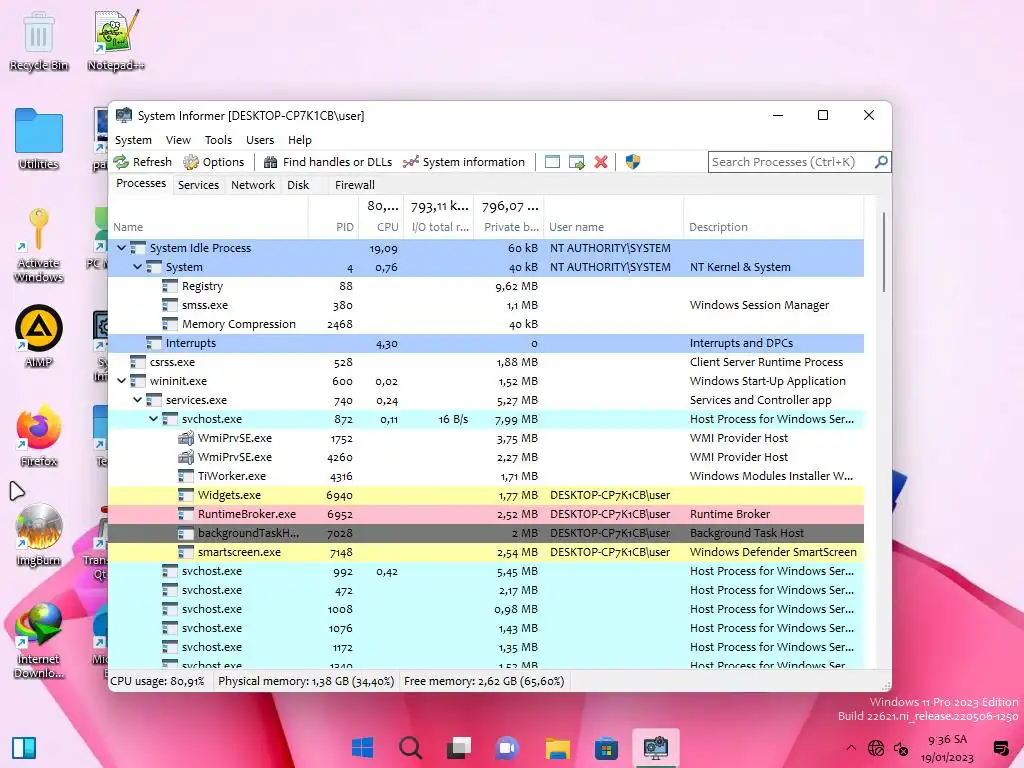Select svchost.exe with PID 992

pos(486,571)
